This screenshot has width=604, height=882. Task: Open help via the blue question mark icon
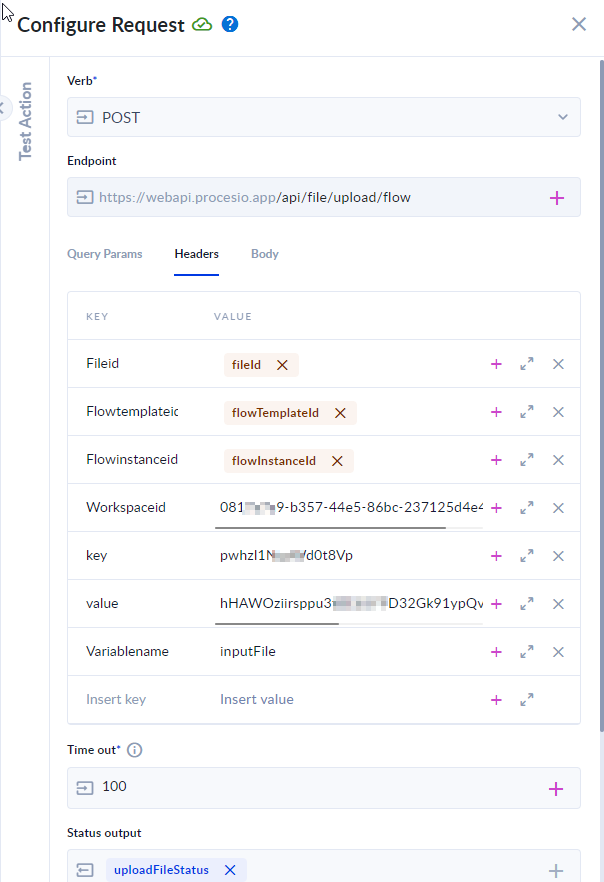click(x=229, y=23)
